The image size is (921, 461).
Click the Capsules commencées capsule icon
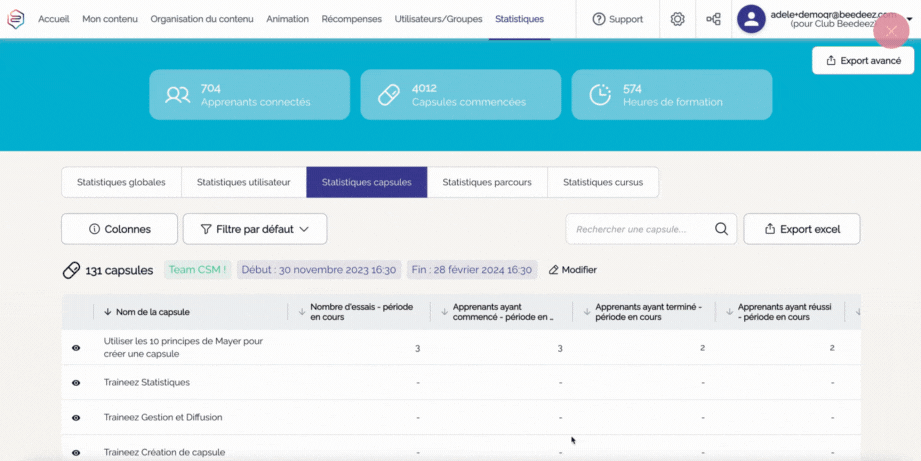point(388,95)
